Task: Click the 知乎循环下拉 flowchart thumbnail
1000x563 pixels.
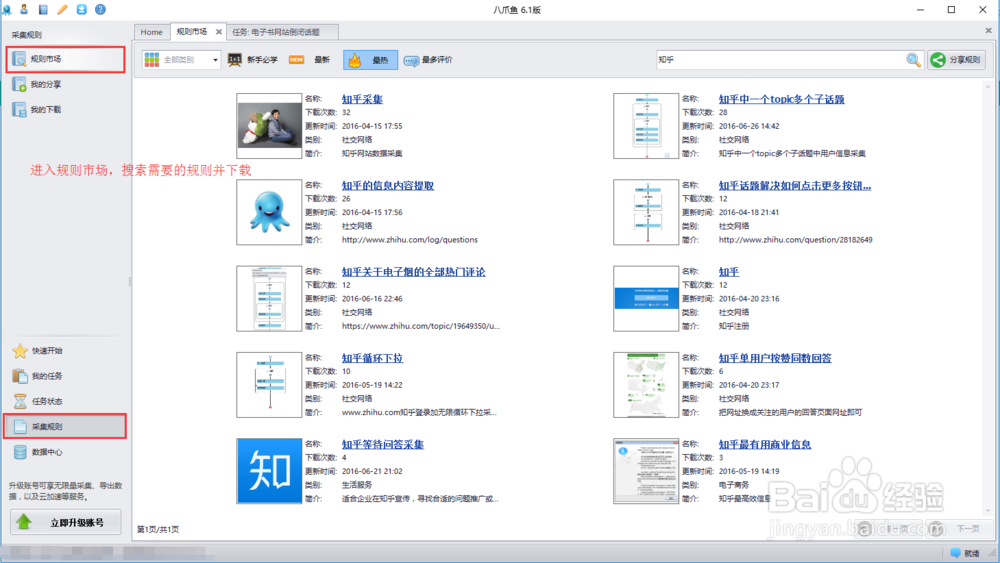Action: click(x=269, y=385)
